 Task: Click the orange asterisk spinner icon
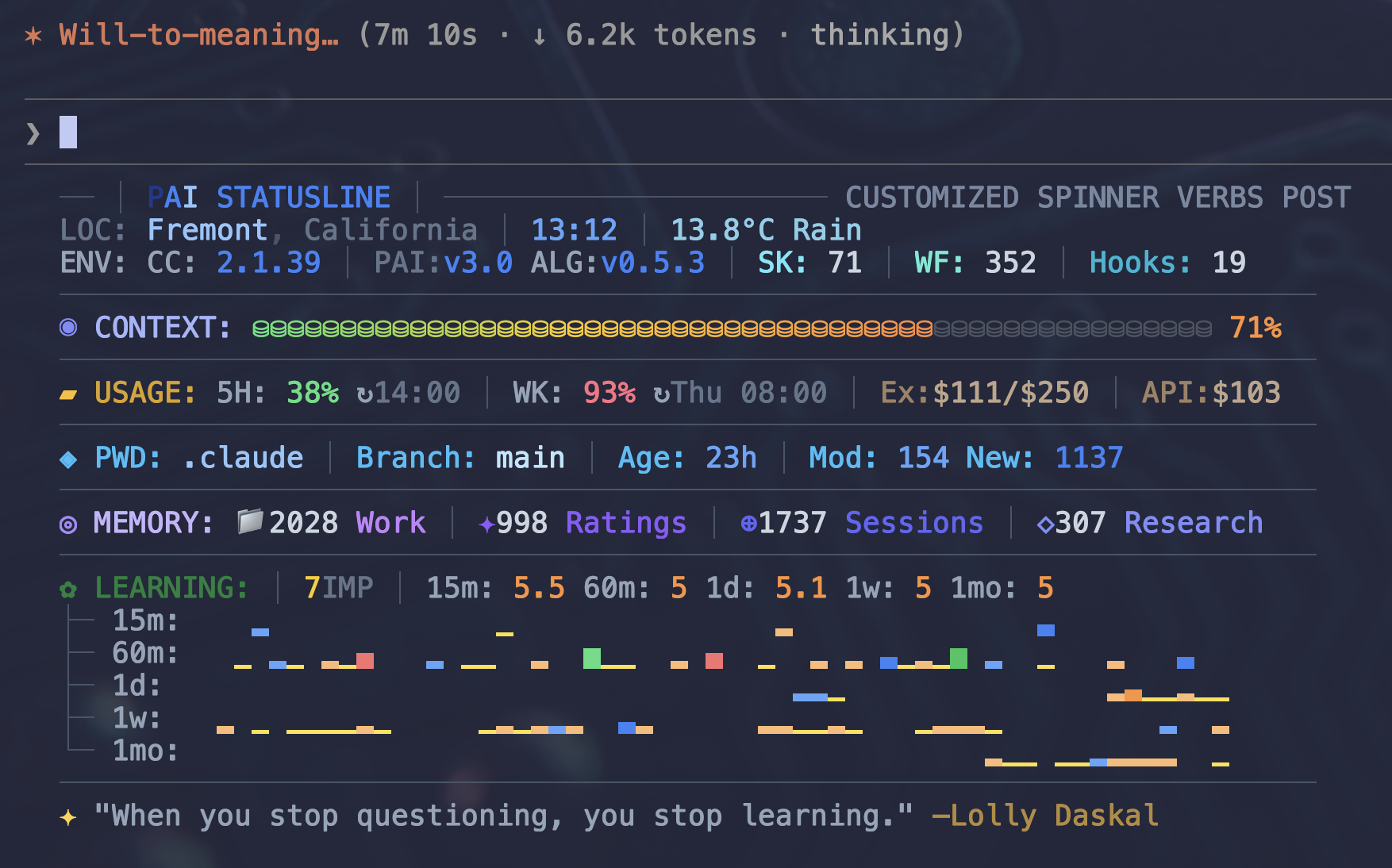[33, 36]
